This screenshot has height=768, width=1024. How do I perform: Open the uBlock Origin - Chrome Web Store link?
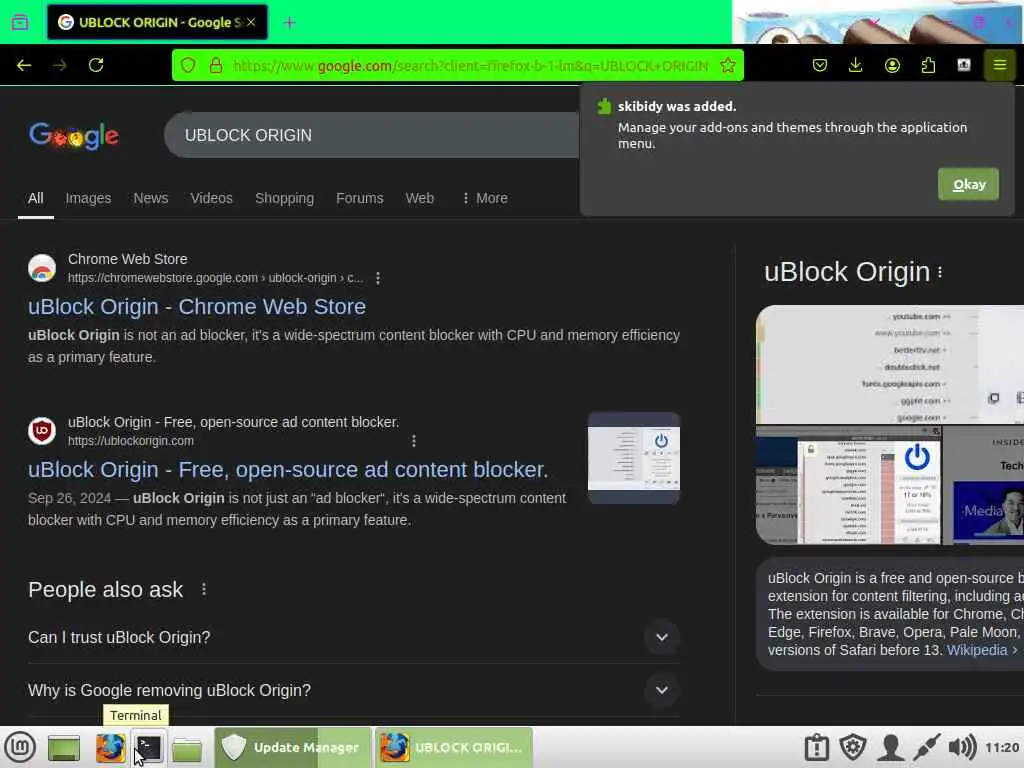[197, 307]
